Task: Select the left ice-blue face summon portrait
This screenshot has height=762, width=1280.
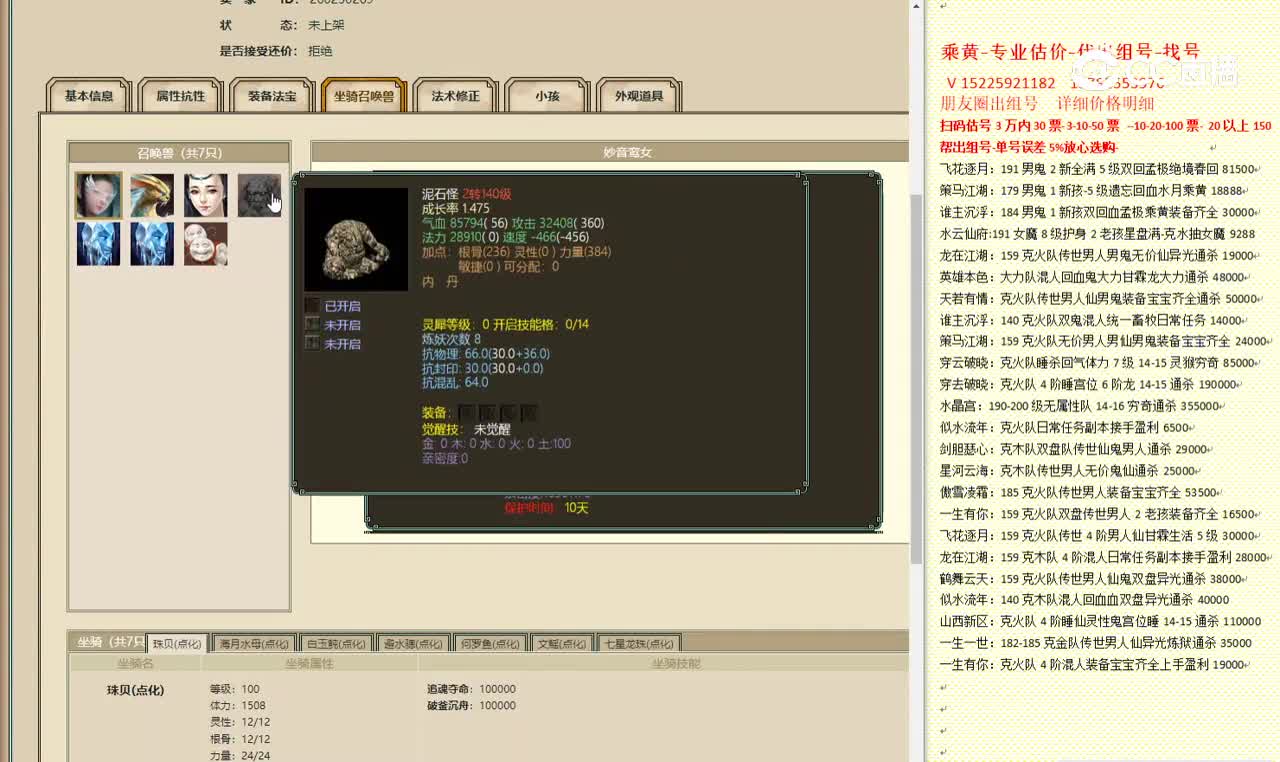Action: coord(98,244)
